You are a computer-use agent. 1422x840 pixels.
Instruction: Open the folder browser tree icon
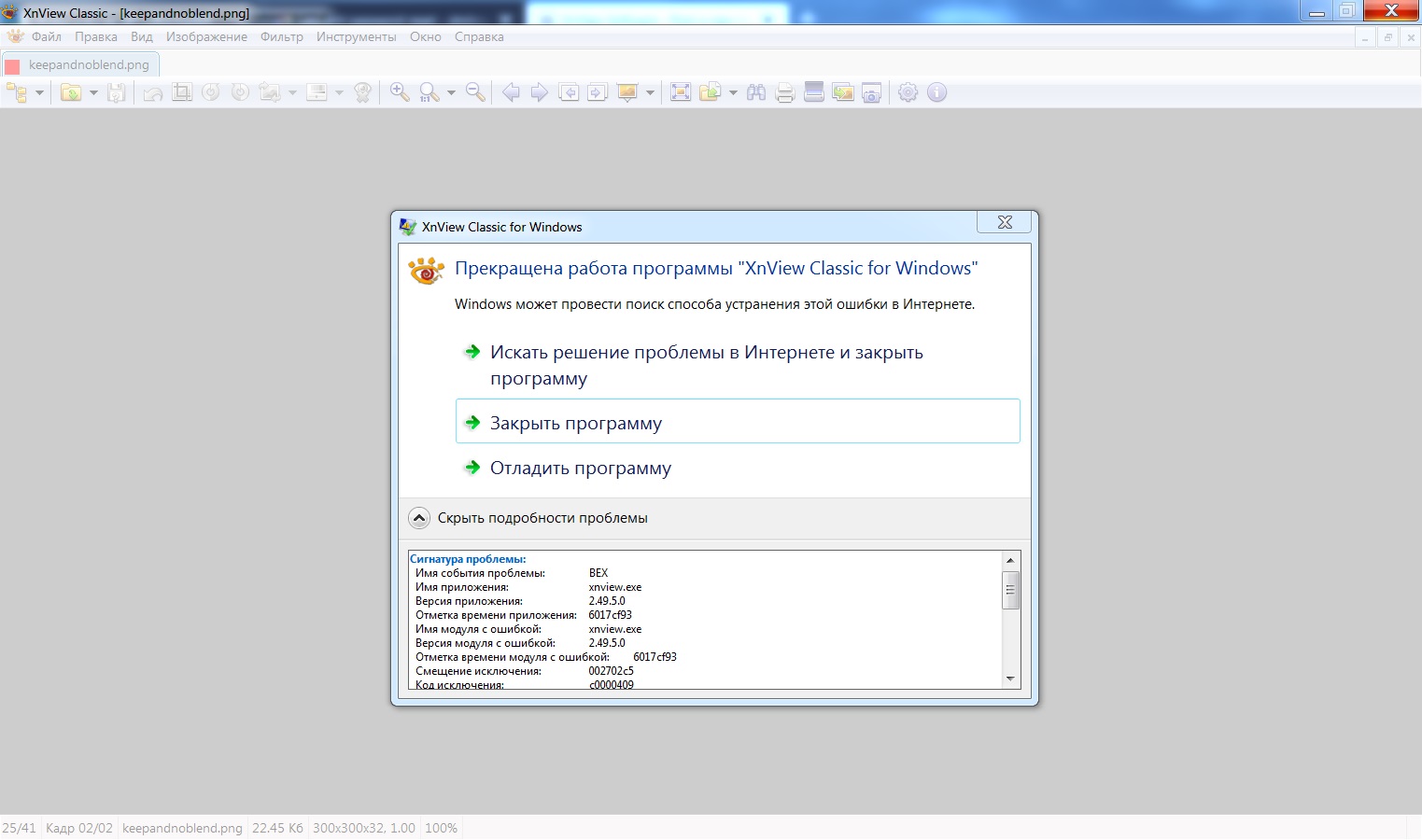(x=17, y=92)
